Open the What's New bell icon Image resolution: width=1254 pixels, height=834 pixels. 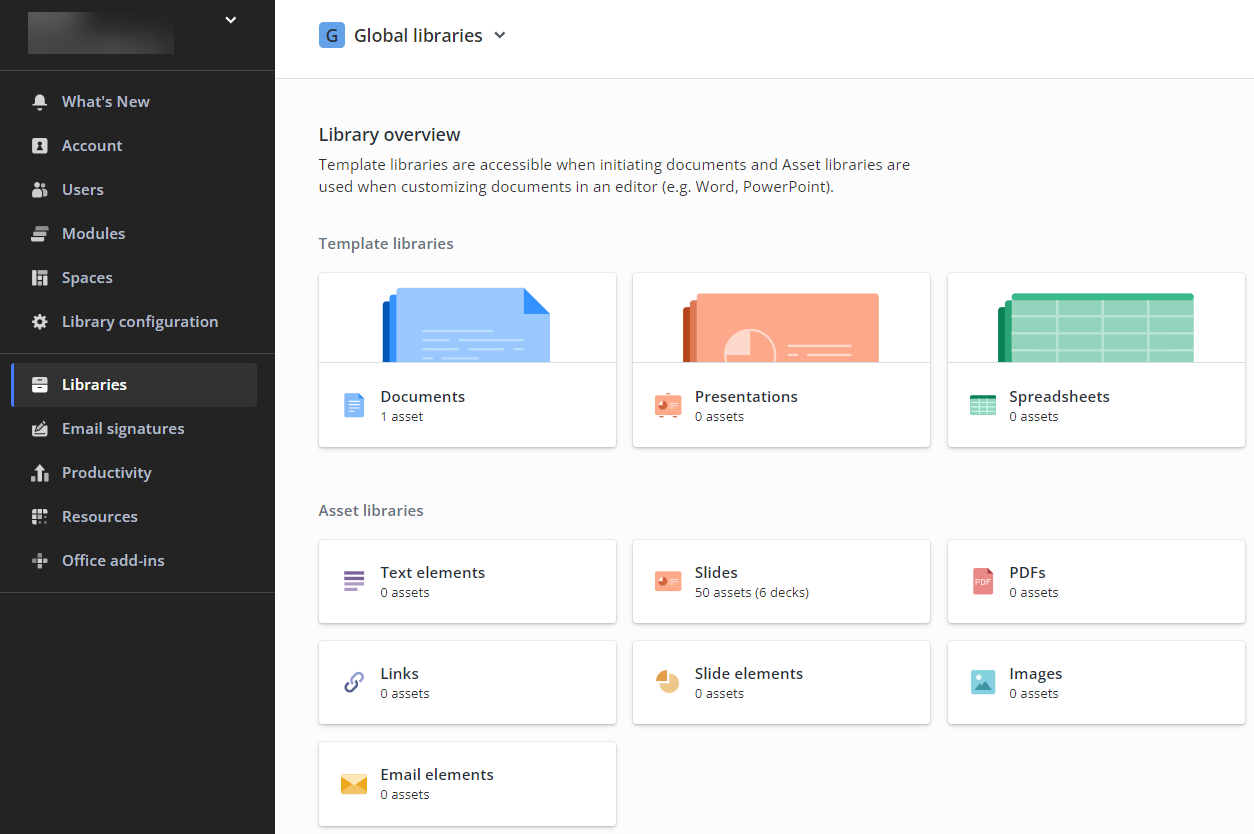coord(39,101)
